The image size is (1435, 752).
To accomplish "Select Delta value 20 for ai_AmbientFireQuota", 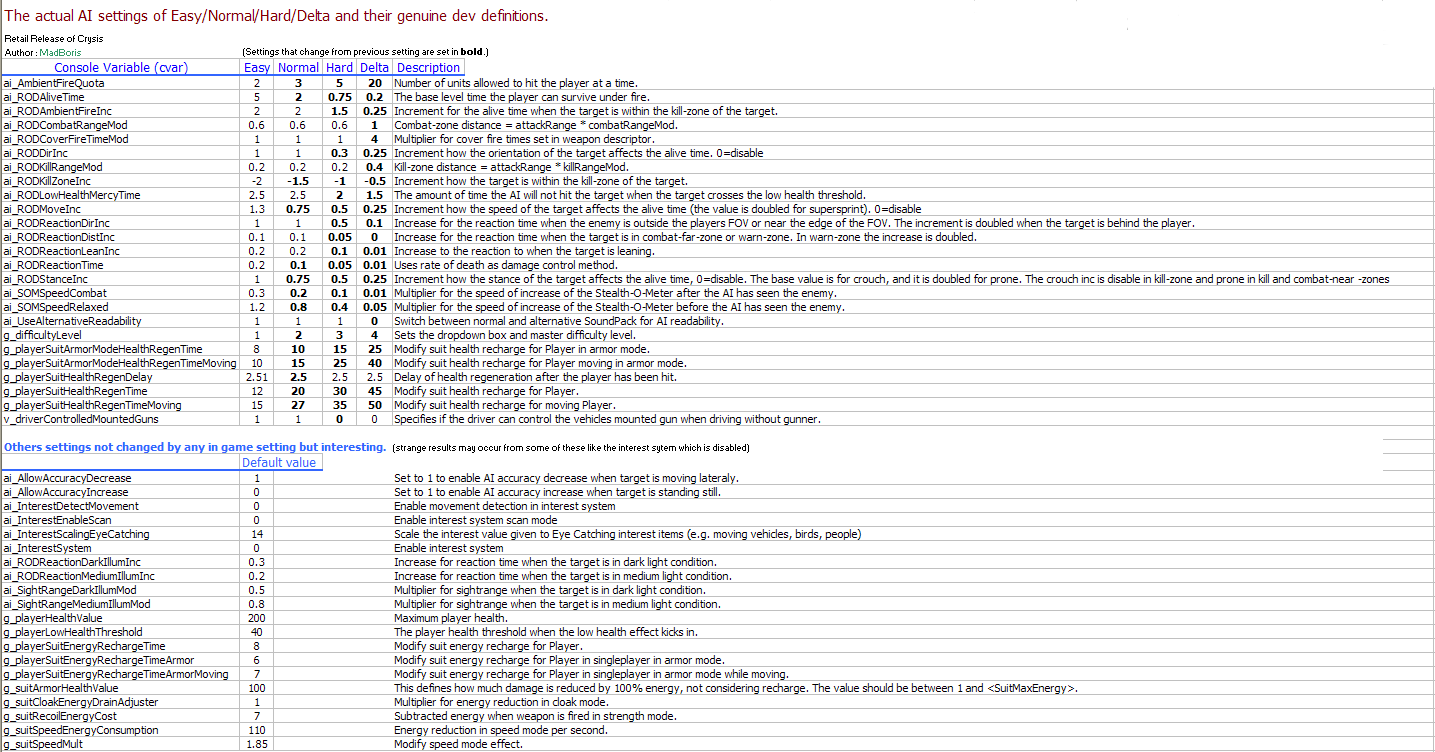I will coord(375,83).
